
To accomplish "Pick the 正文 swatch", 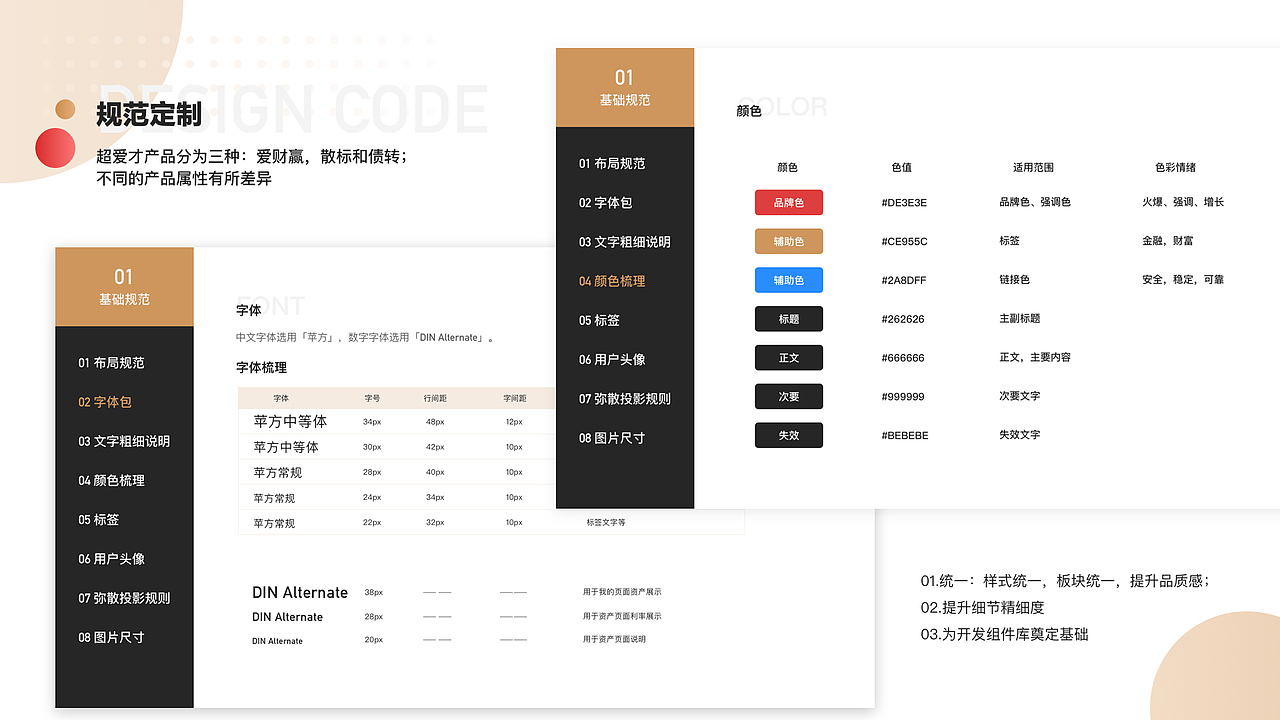I will 788,357.
